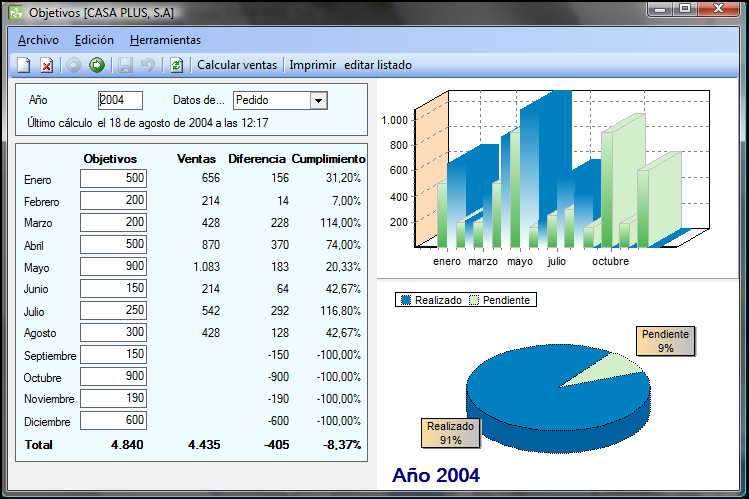
Task: Expand the Datos de... Pedido dropdown
Action: click(x=318, y=101)
